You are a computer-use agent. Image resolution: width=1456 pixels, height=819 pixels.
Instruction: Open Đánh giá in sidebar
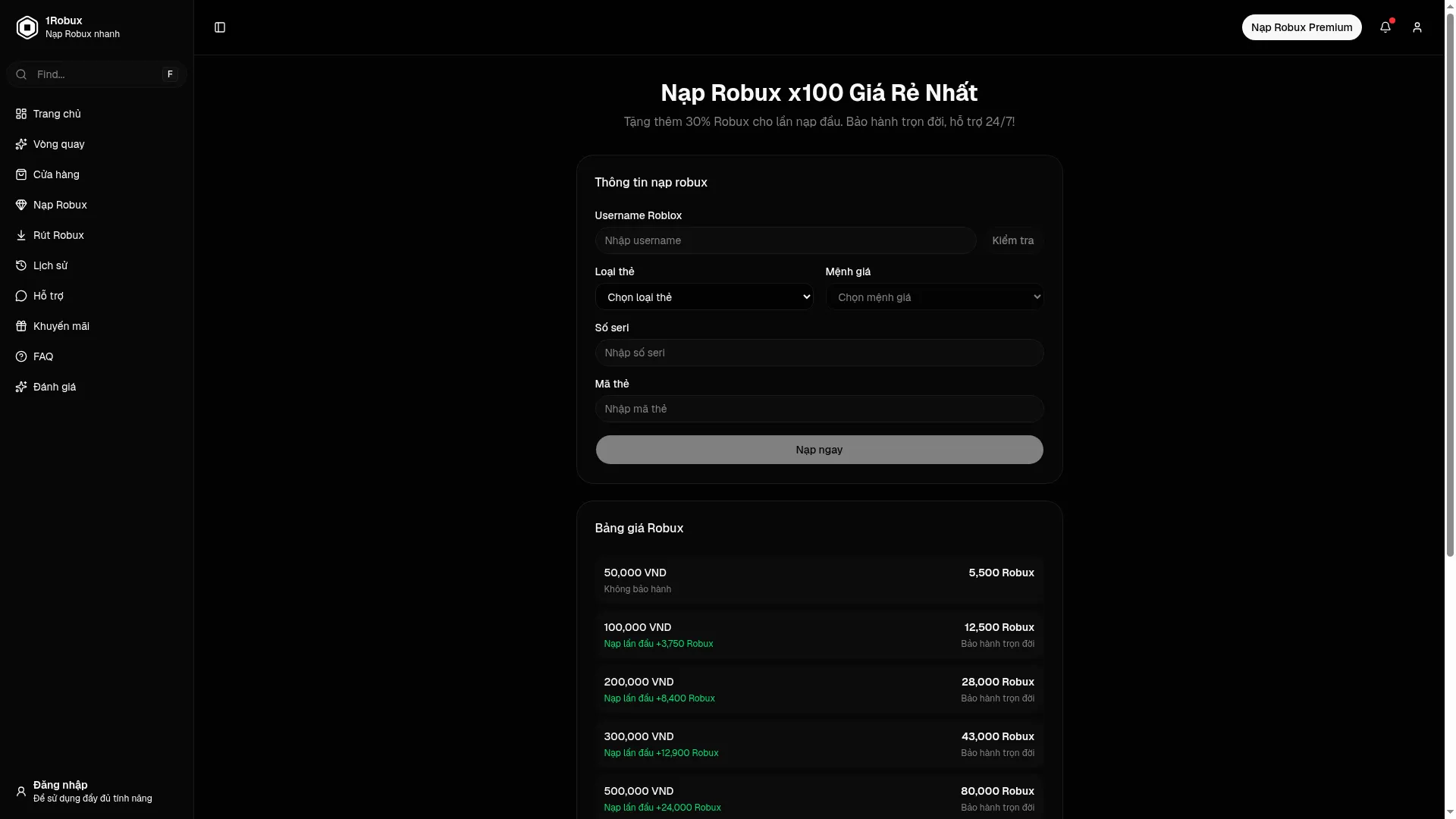pyautogui.click(x=96, y=387)
